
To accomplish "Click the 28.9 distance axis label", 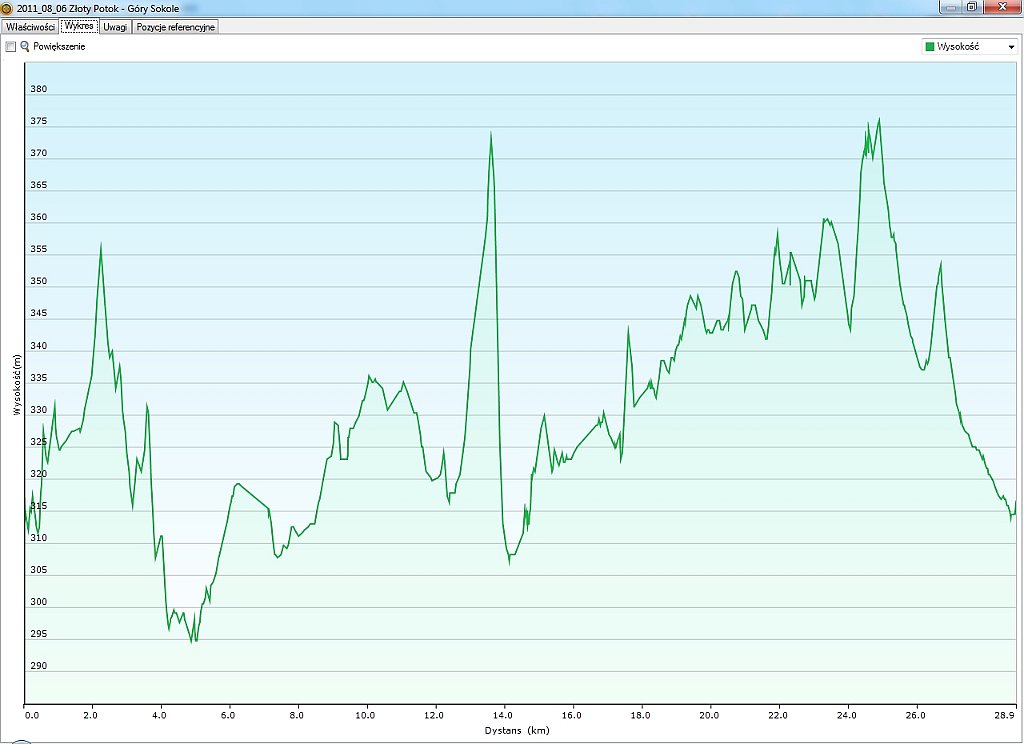I will click(1008, 716).
